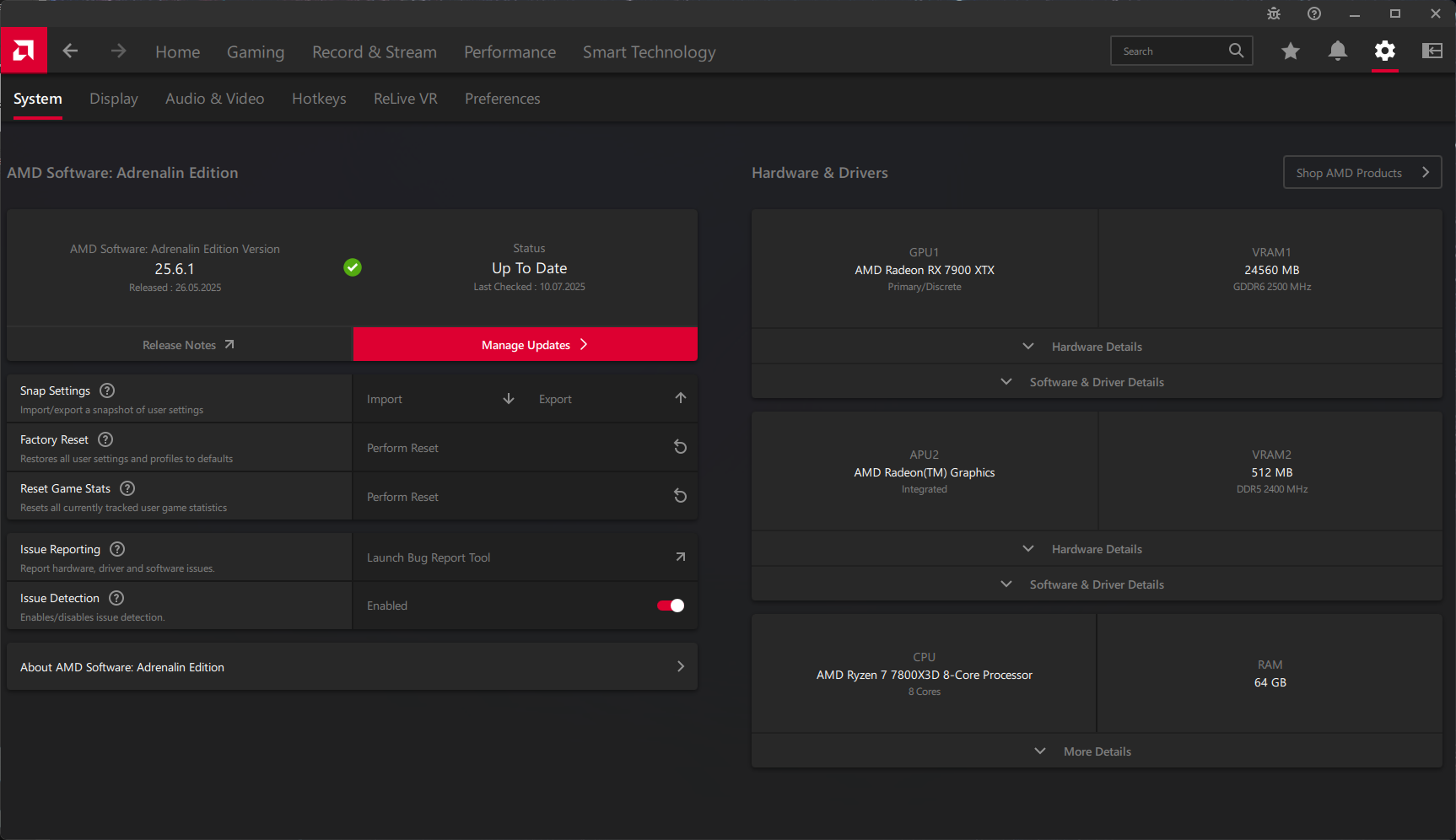This screenshot has width=1456, height=840.
Task: Disable the Issue Detection toggle
Action: click(671, 606)
